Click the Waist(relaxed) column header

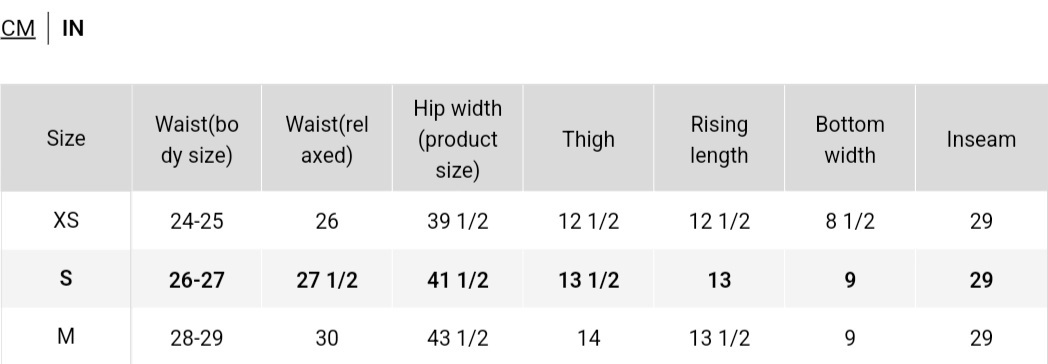coord(327,138)
